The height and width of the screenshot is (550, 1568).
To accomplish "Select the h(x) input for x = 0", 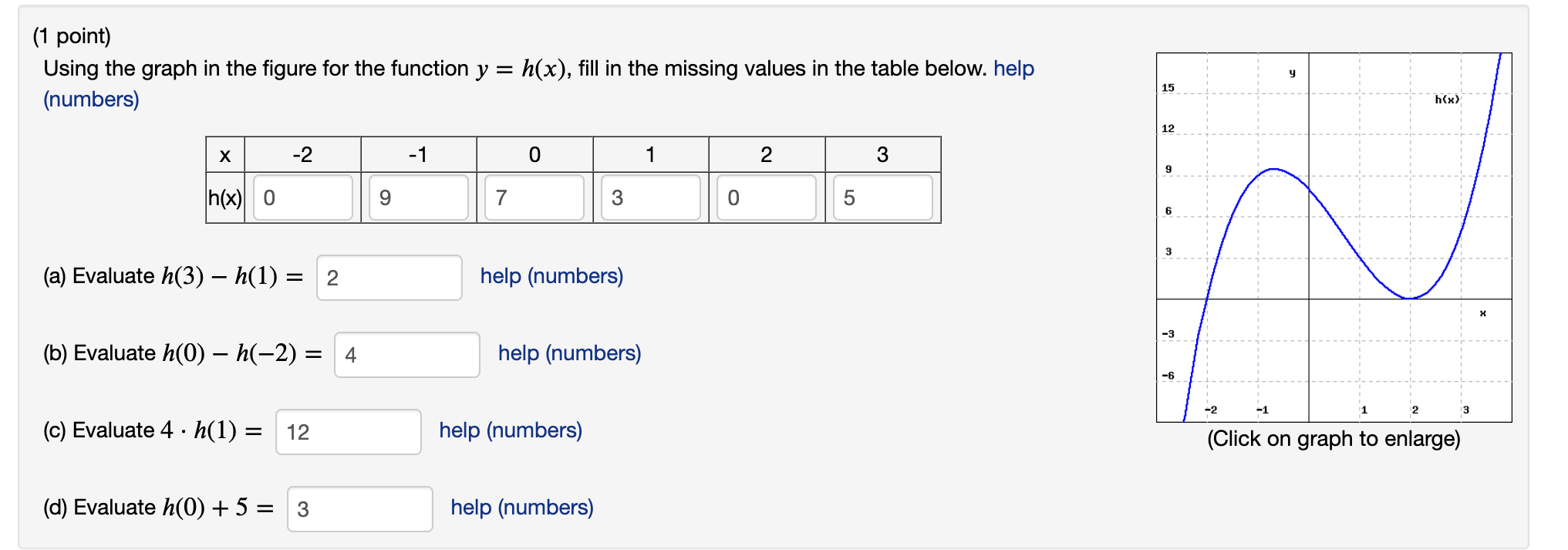I will [534, 199].
